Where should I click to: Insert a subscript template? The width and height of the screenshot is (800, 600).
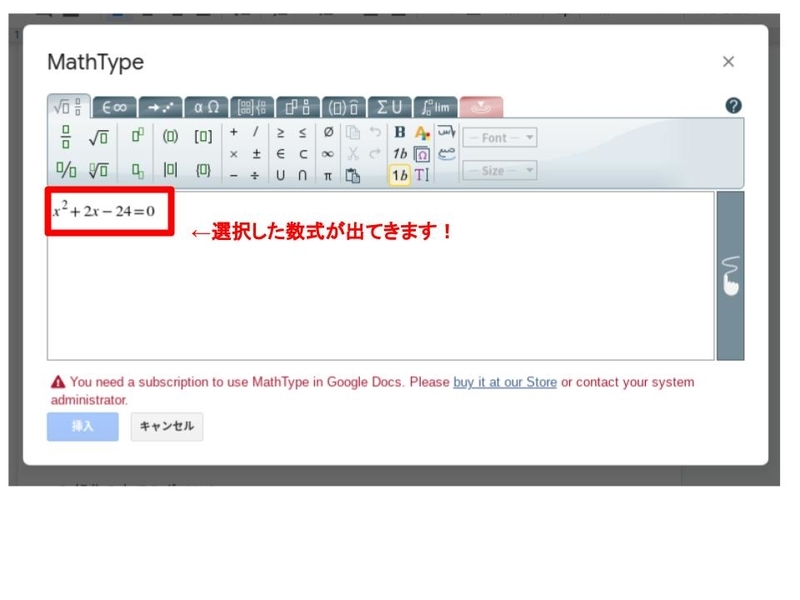tap(138, 170)
